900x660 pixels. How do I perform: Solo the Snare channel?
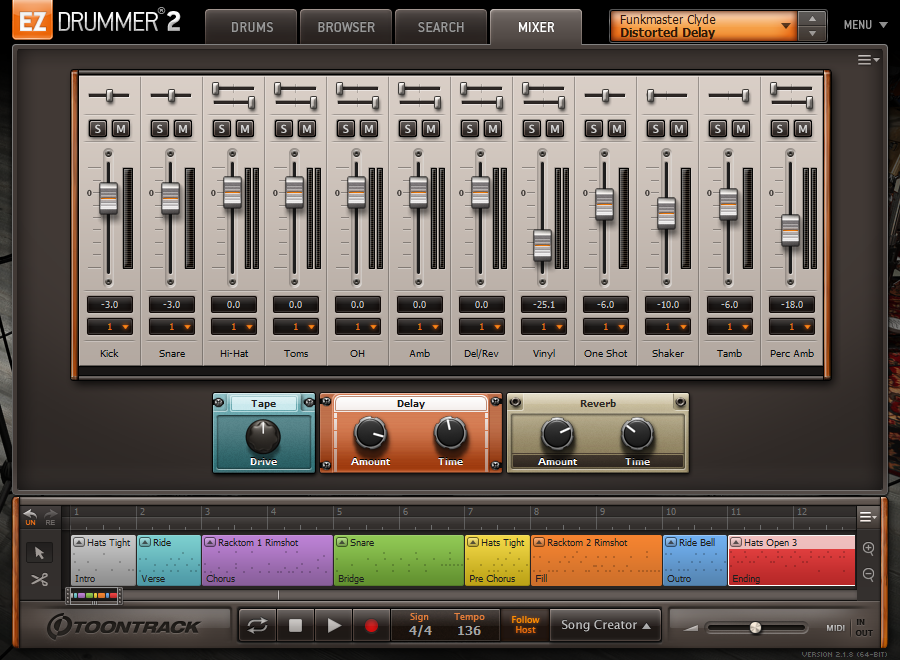pyautogui.click(x=160, y=129)
